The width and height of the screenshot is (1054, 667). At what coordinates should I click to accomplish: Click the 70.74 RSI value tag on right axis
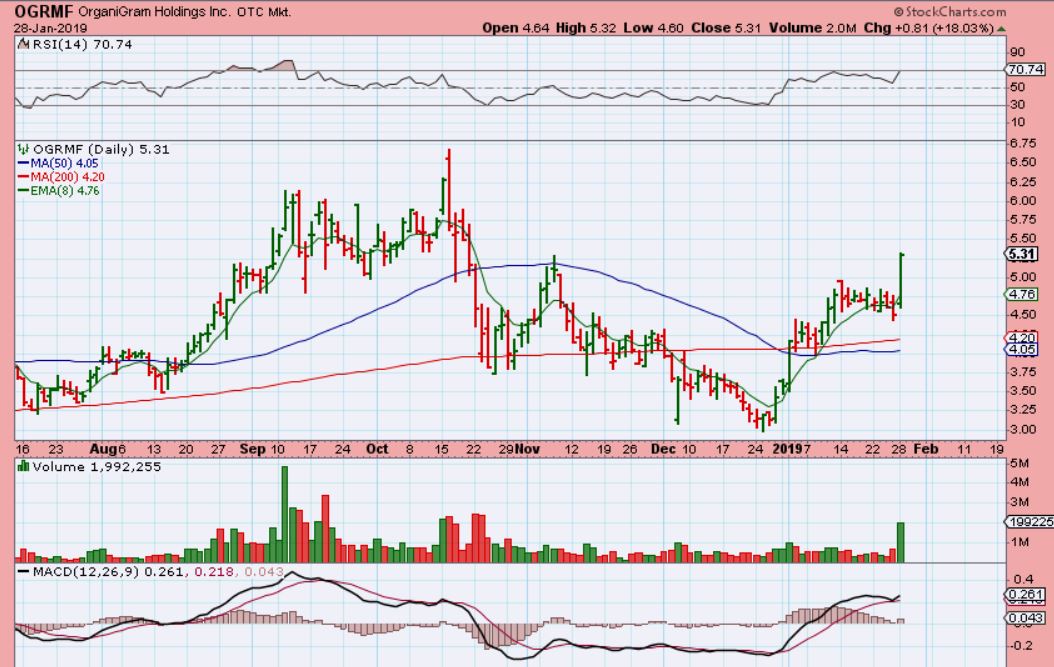point(1026,69)
